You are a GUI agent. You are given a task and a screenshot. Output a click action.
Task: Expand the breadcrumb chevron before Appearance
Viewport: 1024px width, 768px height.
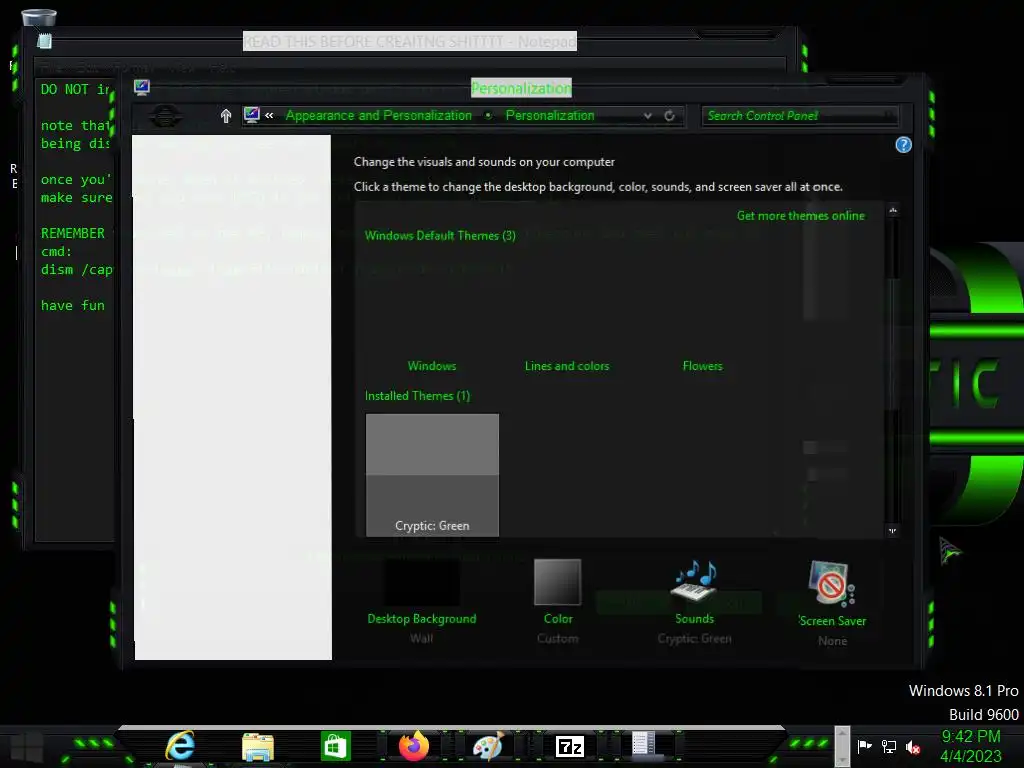click(x=269, y=116)
